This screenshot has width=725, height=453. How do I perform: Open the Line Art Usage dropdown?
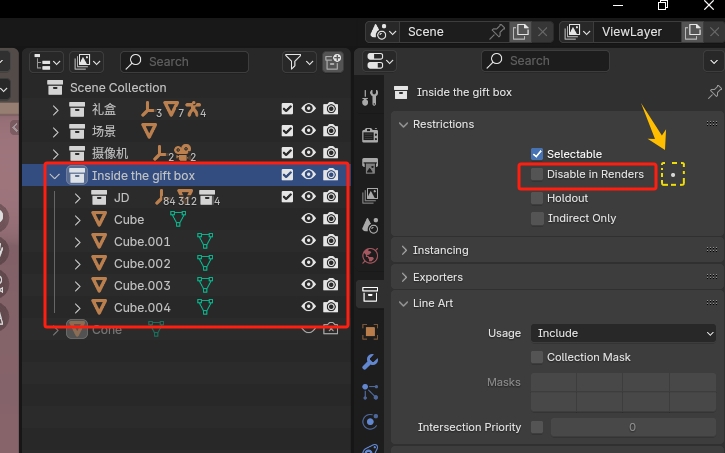623,333
